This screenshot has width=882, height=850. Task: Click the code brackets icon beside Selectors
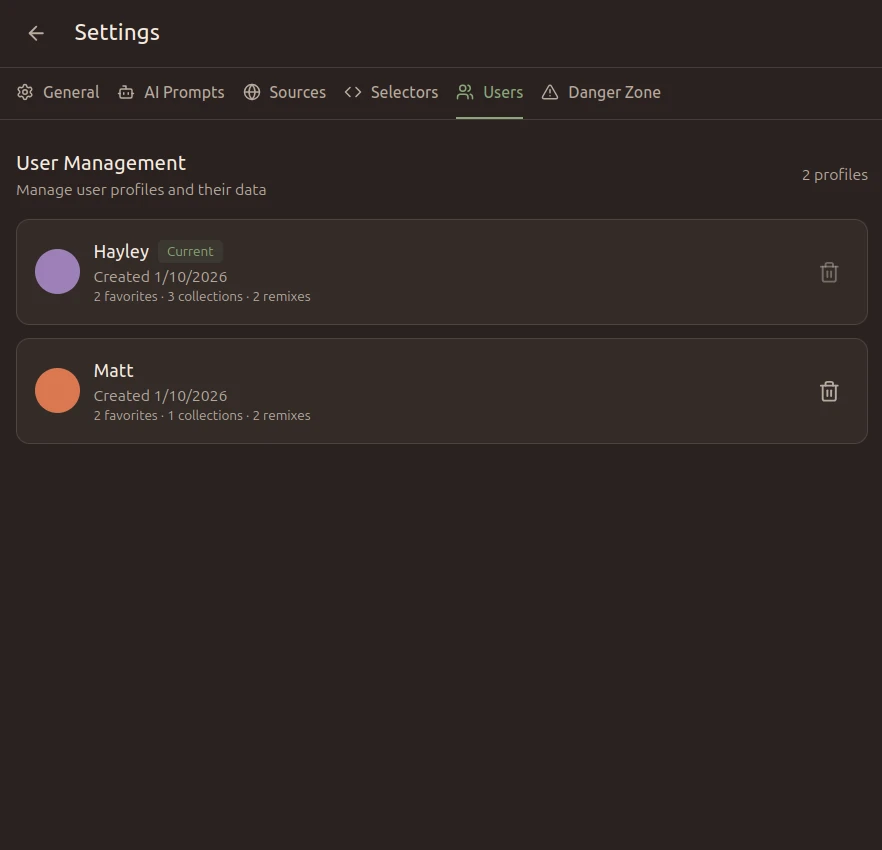(352, 92)
